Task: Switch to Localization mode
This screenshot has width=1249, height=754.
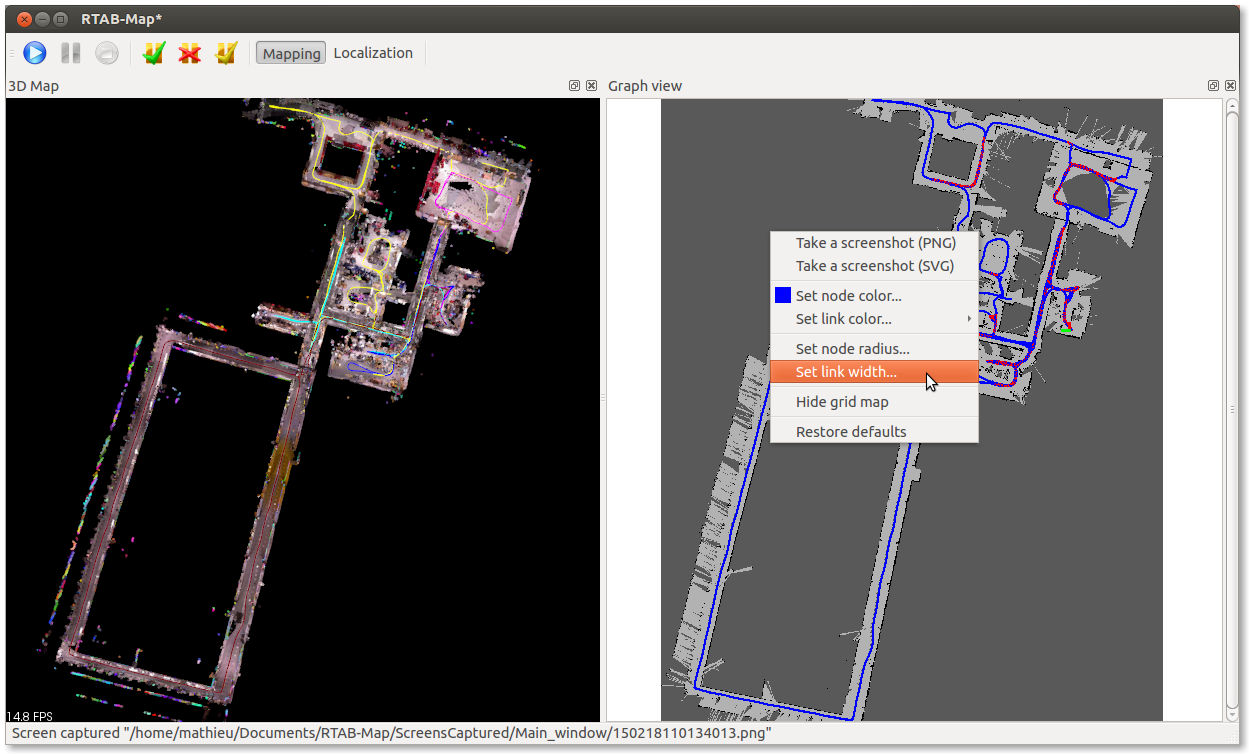Action: (373, 53)
